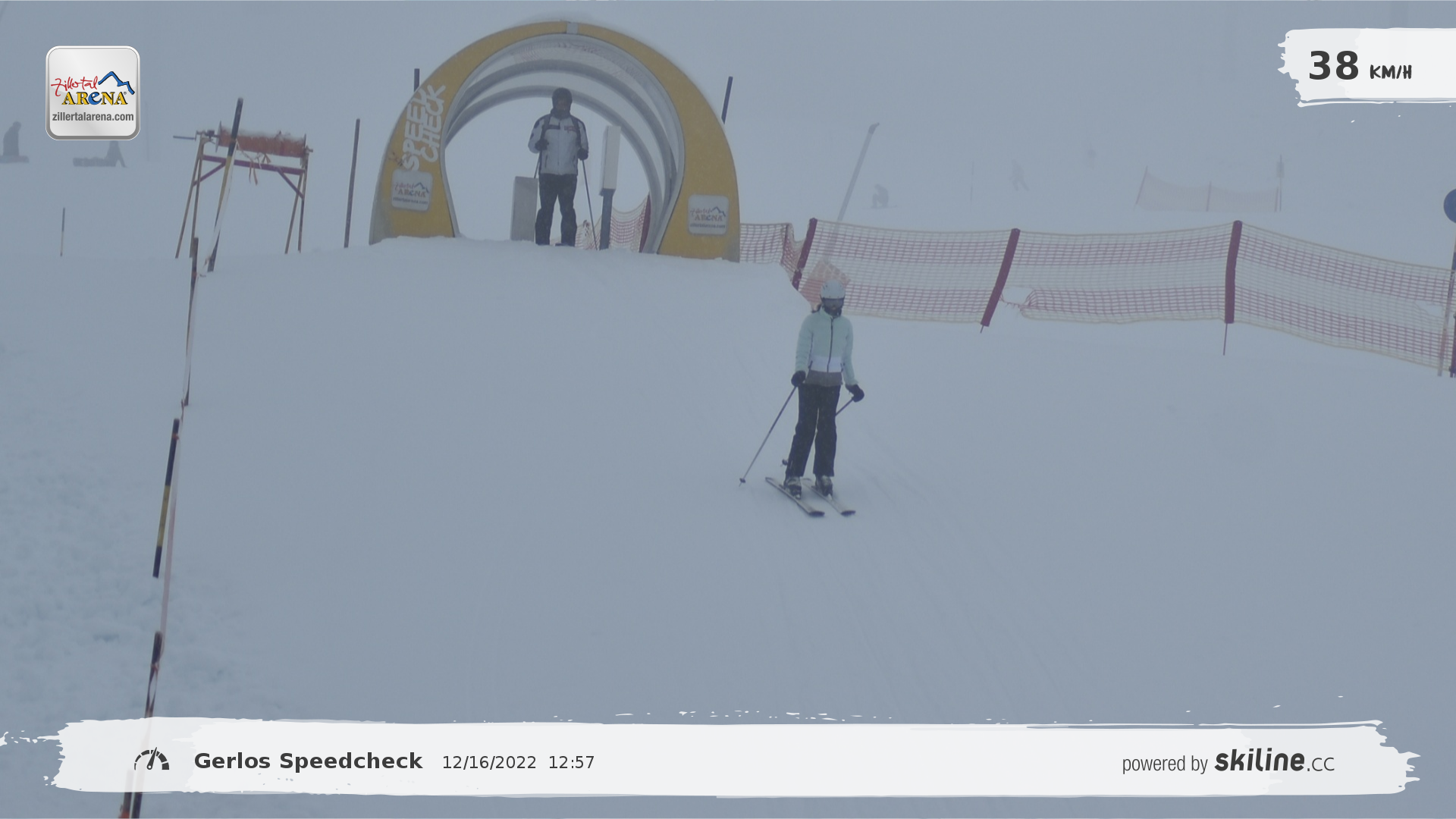Click the speedometer icon in bottom banner
Viewport: 1456px width, 819px height.
click(x=152, y=760)
